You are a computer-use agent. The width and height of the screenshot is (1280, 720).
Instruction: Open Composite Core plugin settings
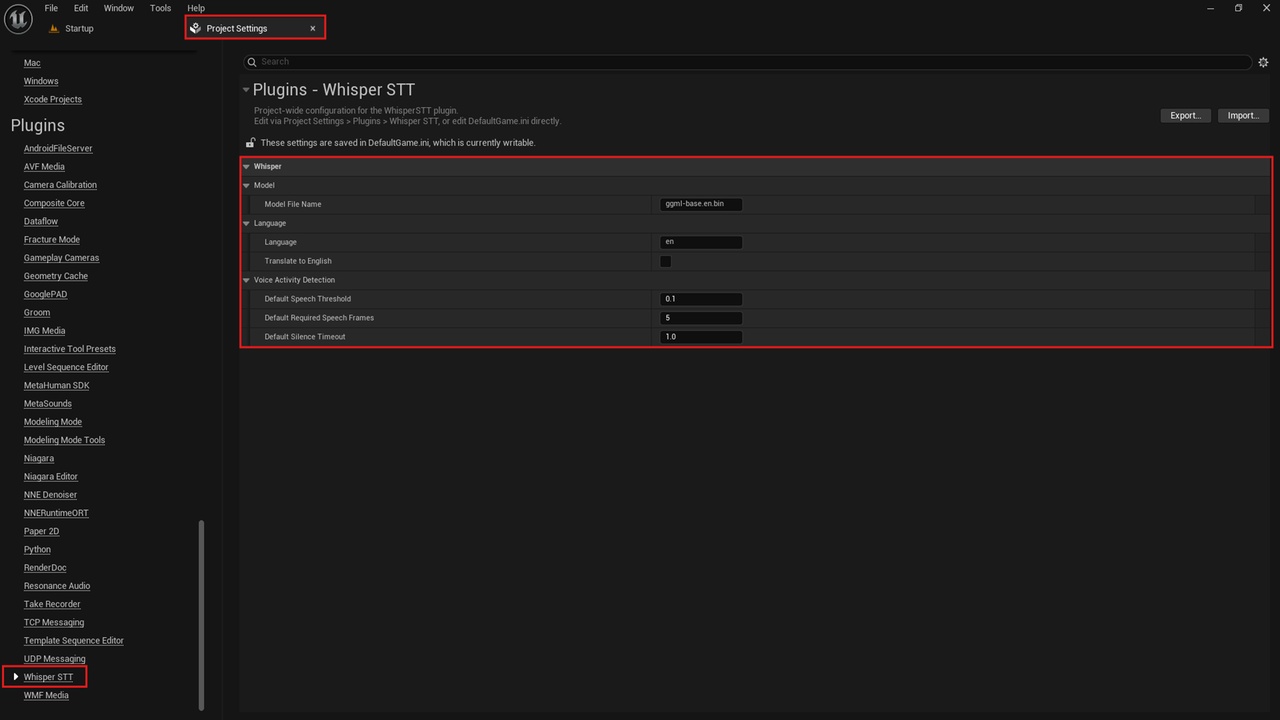click(54, 203)
